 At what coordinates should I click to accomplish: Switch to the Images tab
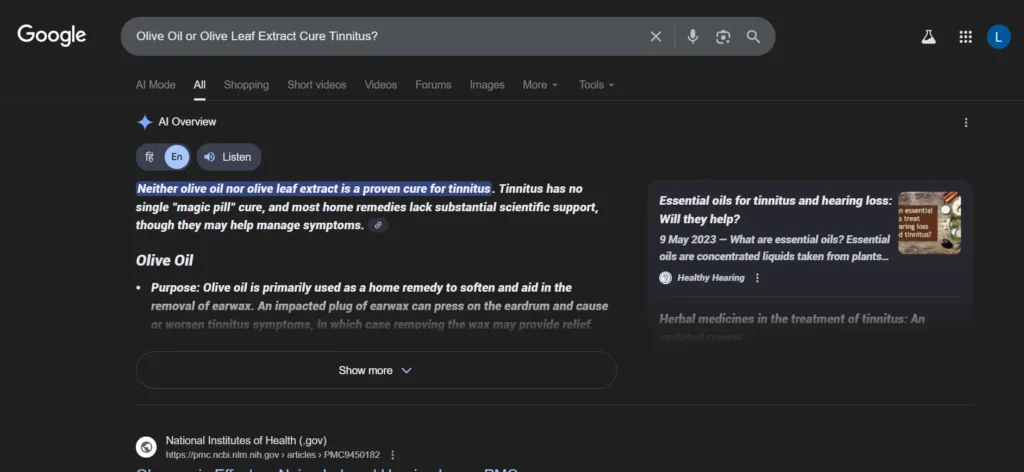(x=487, y=85)
